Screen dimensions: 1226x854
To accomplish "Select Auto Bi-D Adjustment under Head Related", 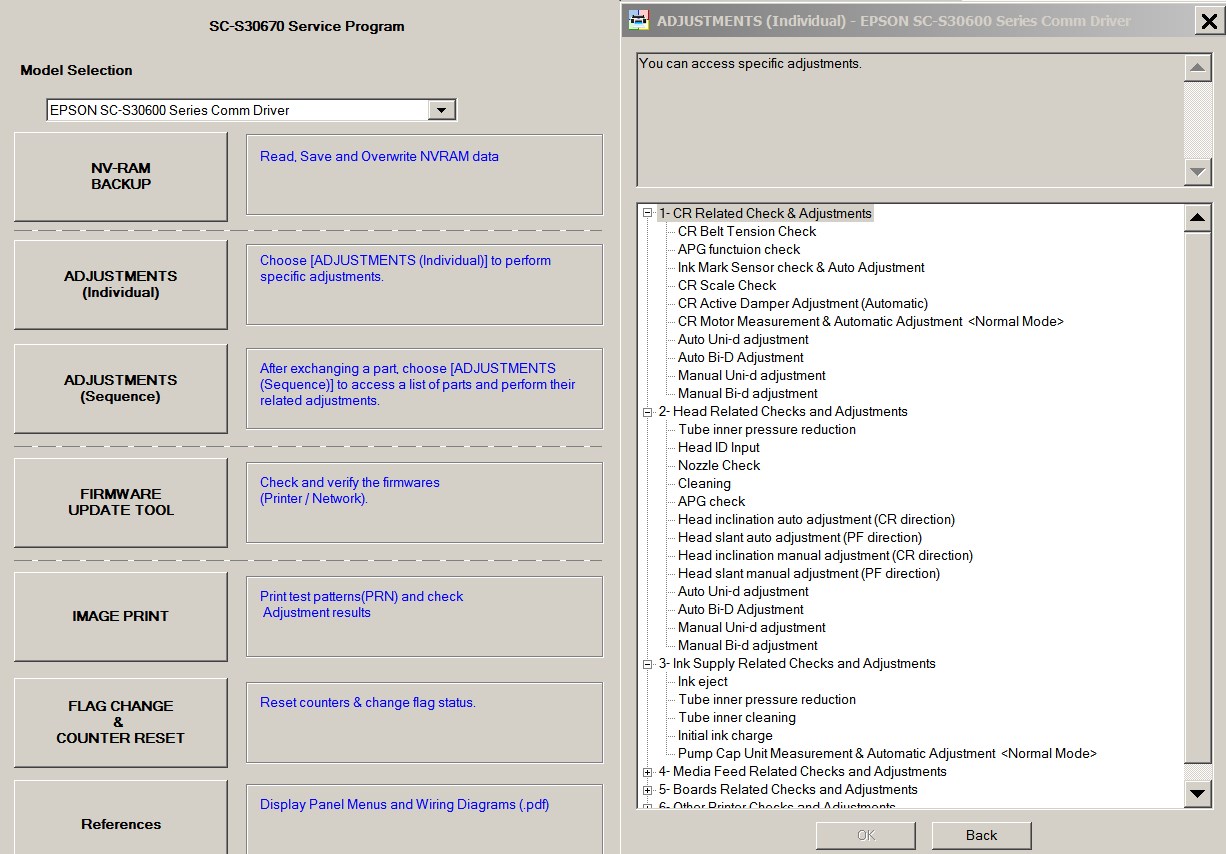I will pos(741,609).
